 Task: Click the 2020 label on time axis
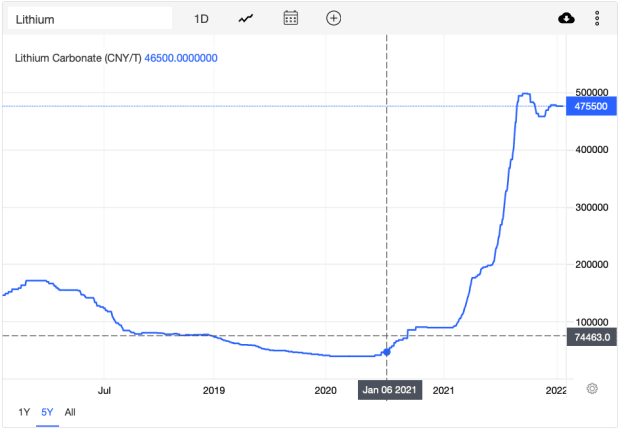[325, 390]
